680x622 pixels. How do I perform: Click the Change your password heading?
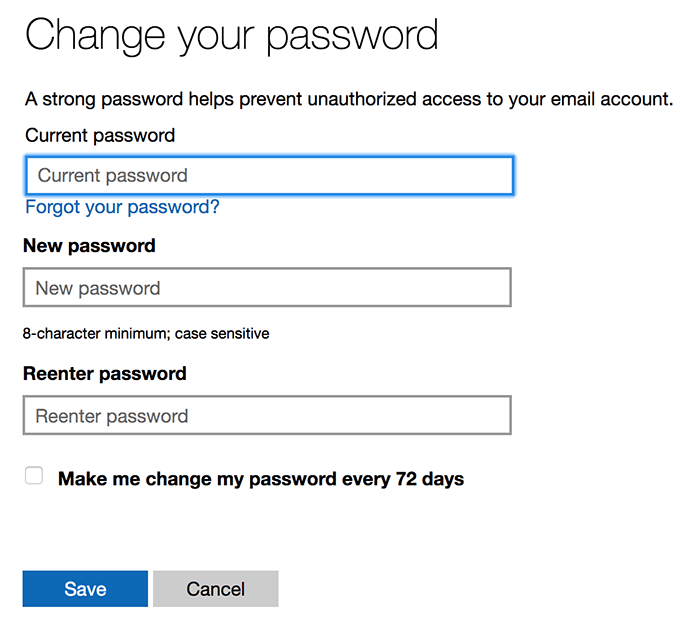click(x=231, y=36)
